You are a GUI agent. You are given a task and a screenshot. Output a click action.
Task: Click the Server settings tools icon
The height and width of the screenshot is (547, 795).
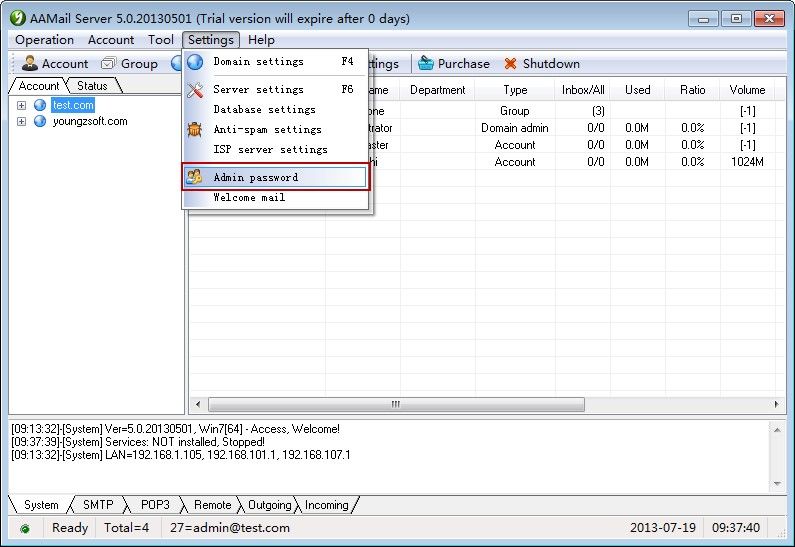coord(195,90)
